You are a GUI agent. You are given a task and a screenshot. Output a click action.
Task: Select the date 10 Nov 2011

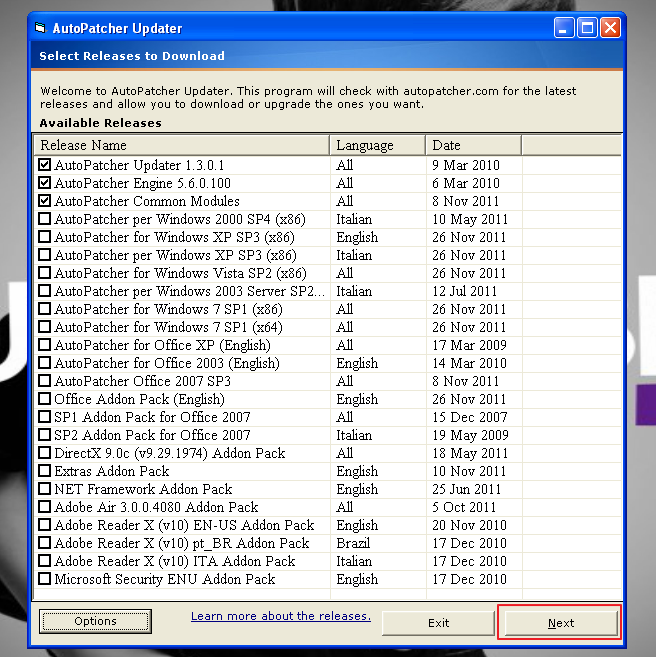tap(469, 471)
